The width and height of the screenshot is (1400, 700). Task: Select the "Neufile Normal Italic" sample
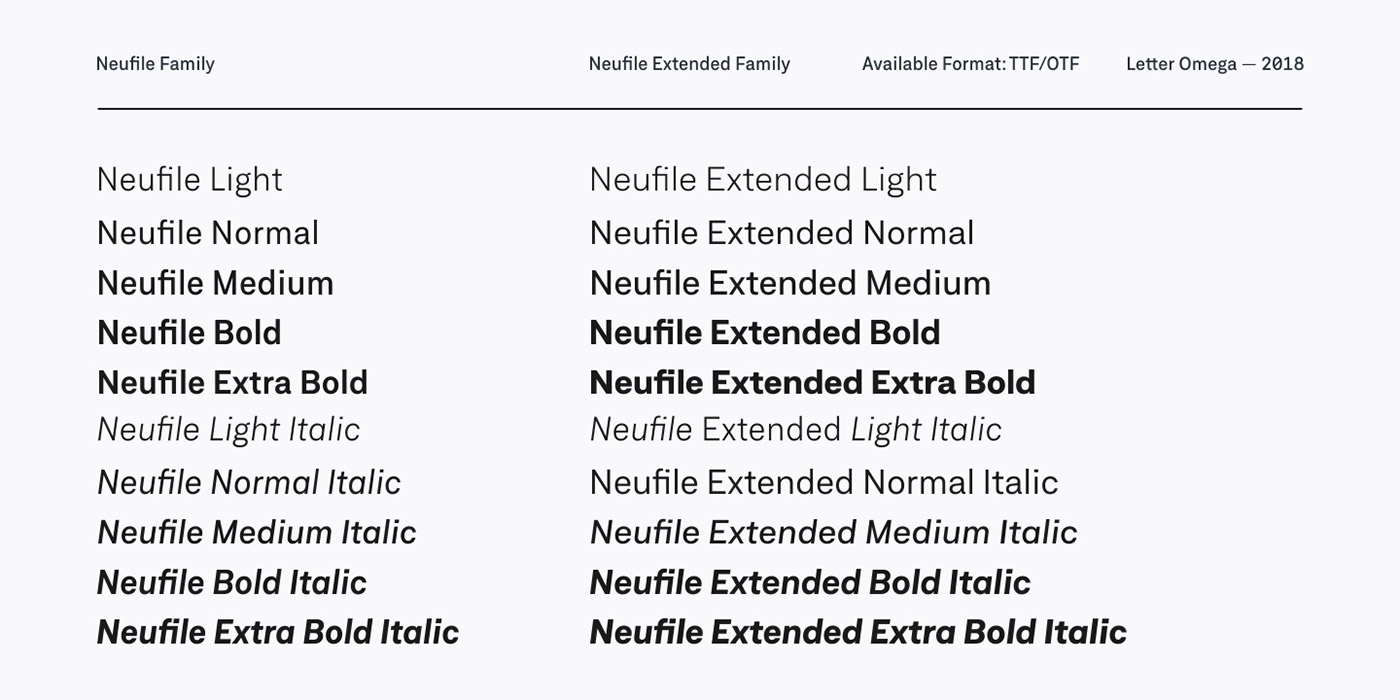[248, 483]
